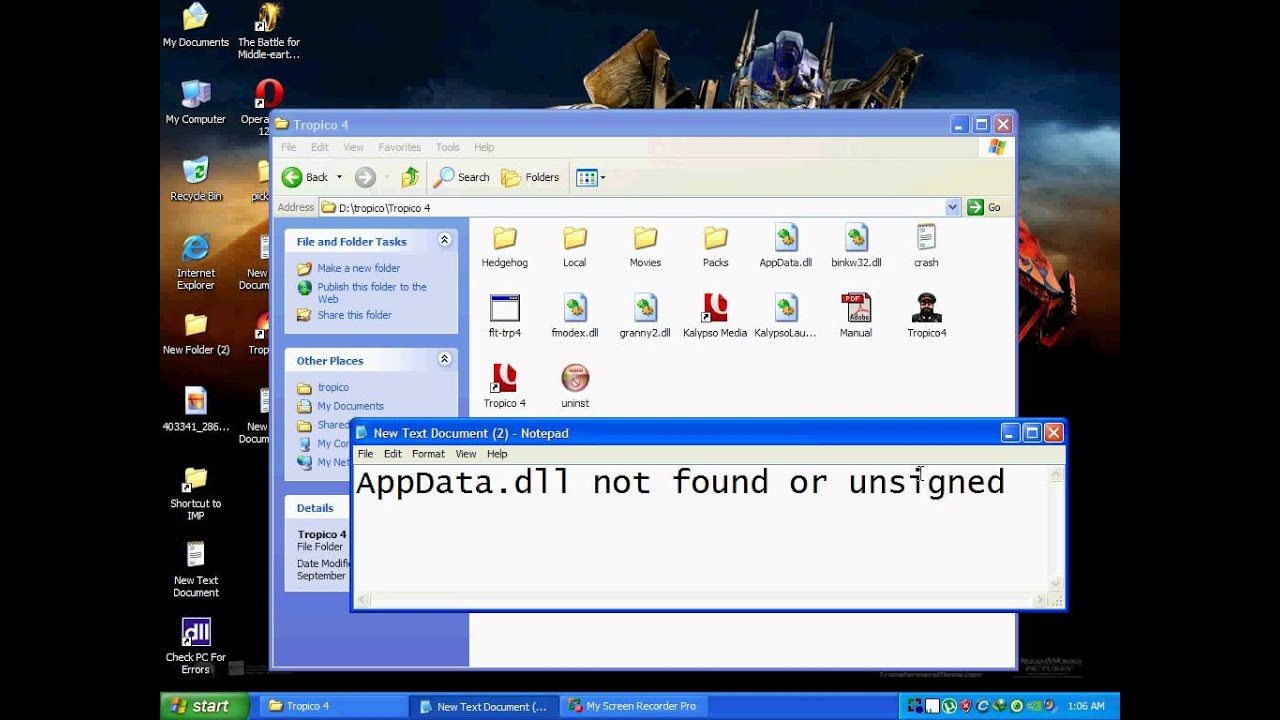Image resolution: width=1280 pixels, height=720 pixels.
Task: Open Explorer Edit menu
Action: (x=319, y=147)
